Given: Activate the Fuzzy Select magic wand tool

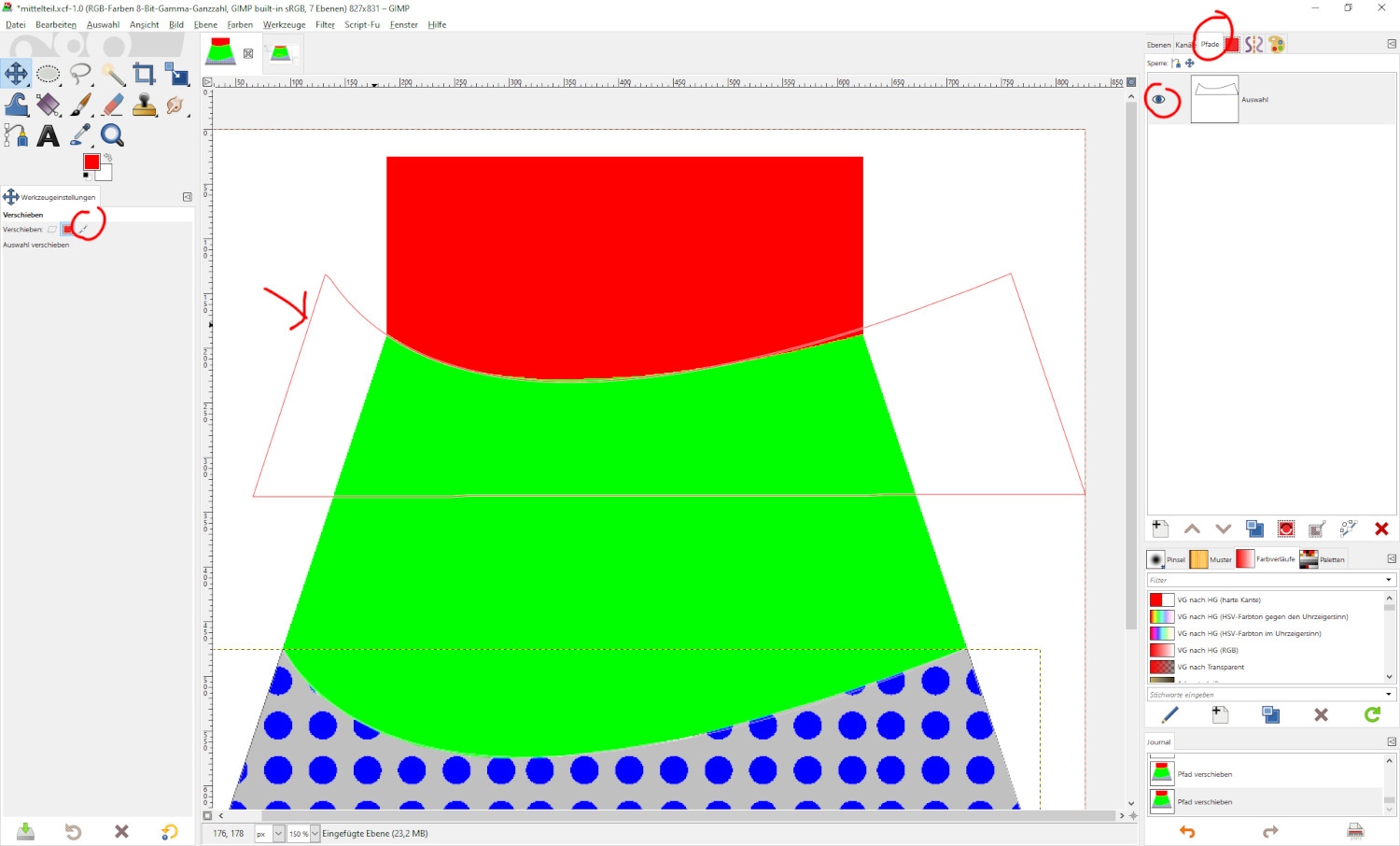Looking at the screenshot, I should 112,74.
